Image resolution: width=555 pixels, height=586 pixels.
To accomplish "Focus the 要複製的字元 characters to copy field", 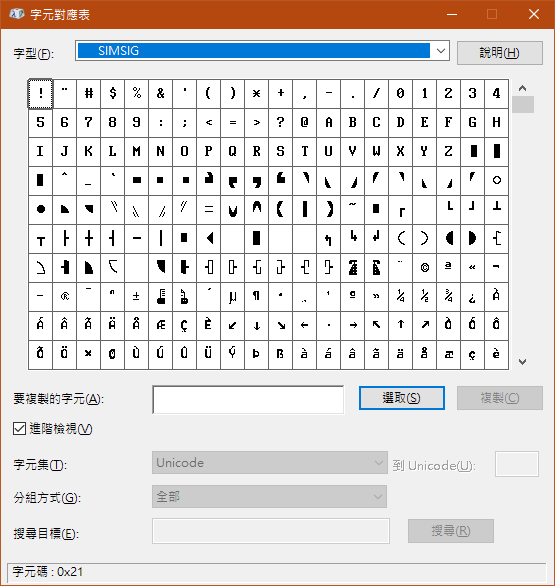I will pos(248,400).
